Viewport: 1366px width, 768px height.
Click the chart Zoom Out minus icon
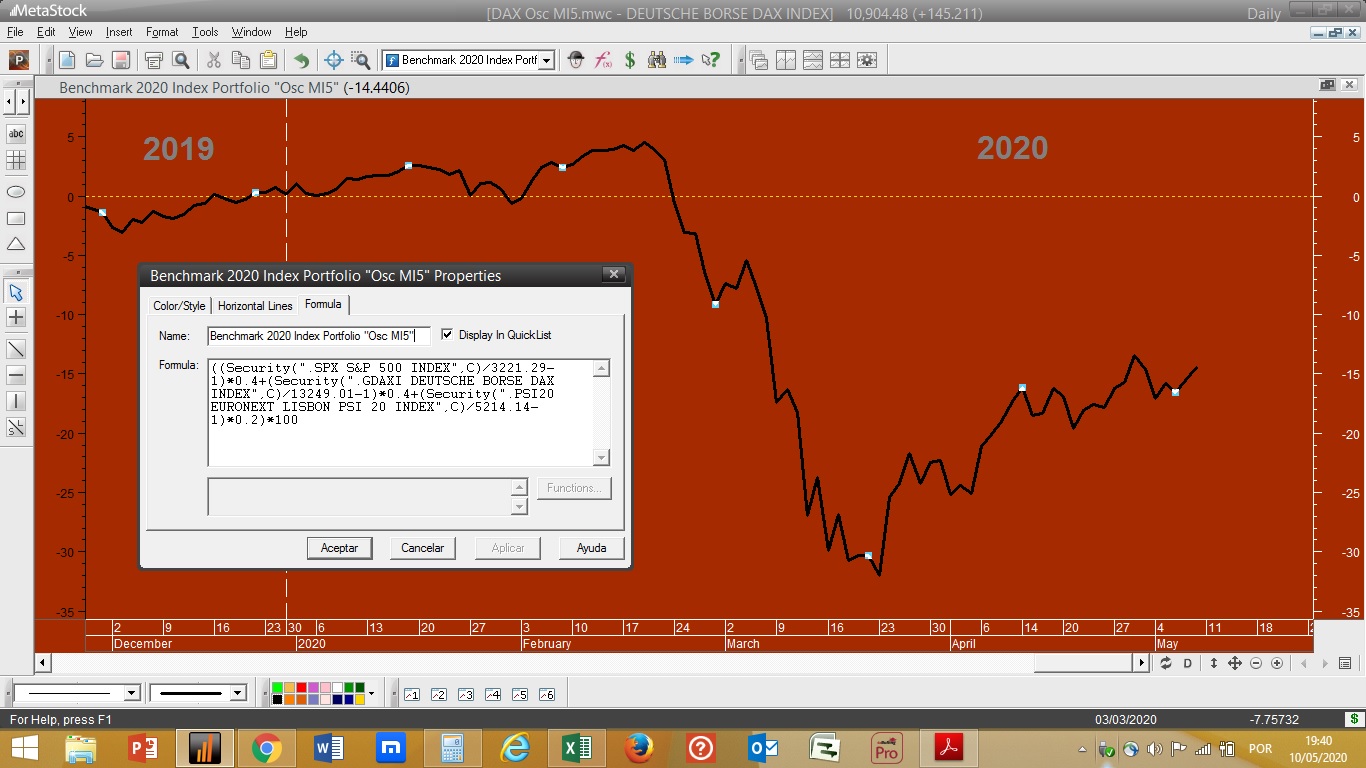pos(1256,663)
